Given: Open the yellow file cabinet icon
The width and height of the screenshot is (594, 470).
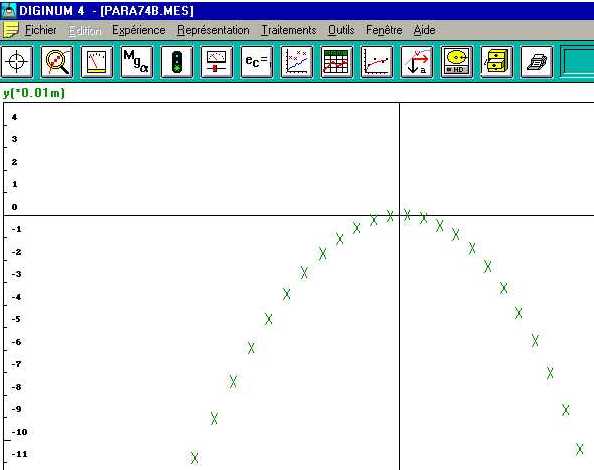Looking at the screenshot, I should (x=497, y=62).
